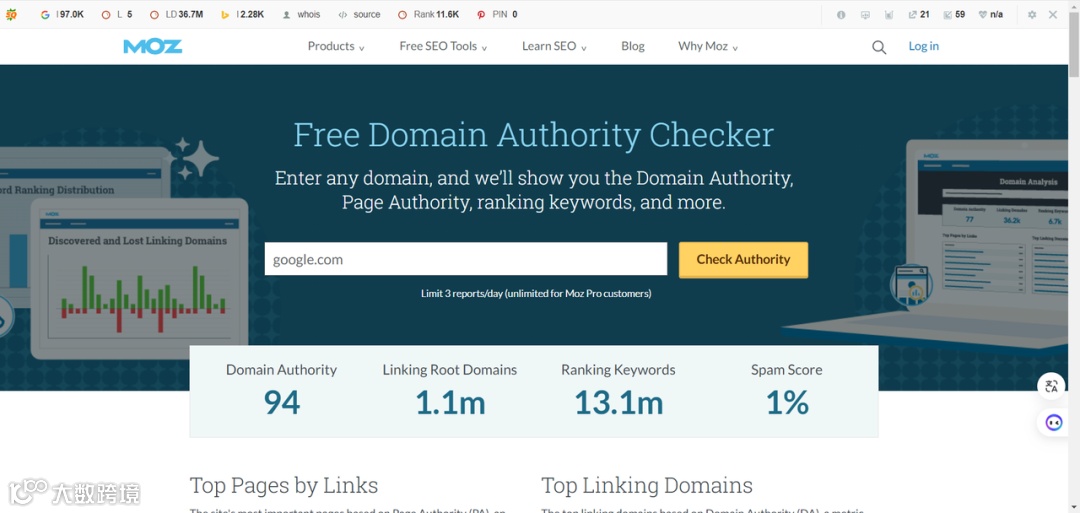Click the Spam Score 1% value
Screen dimensions: 1080x513
coord(787,402)
